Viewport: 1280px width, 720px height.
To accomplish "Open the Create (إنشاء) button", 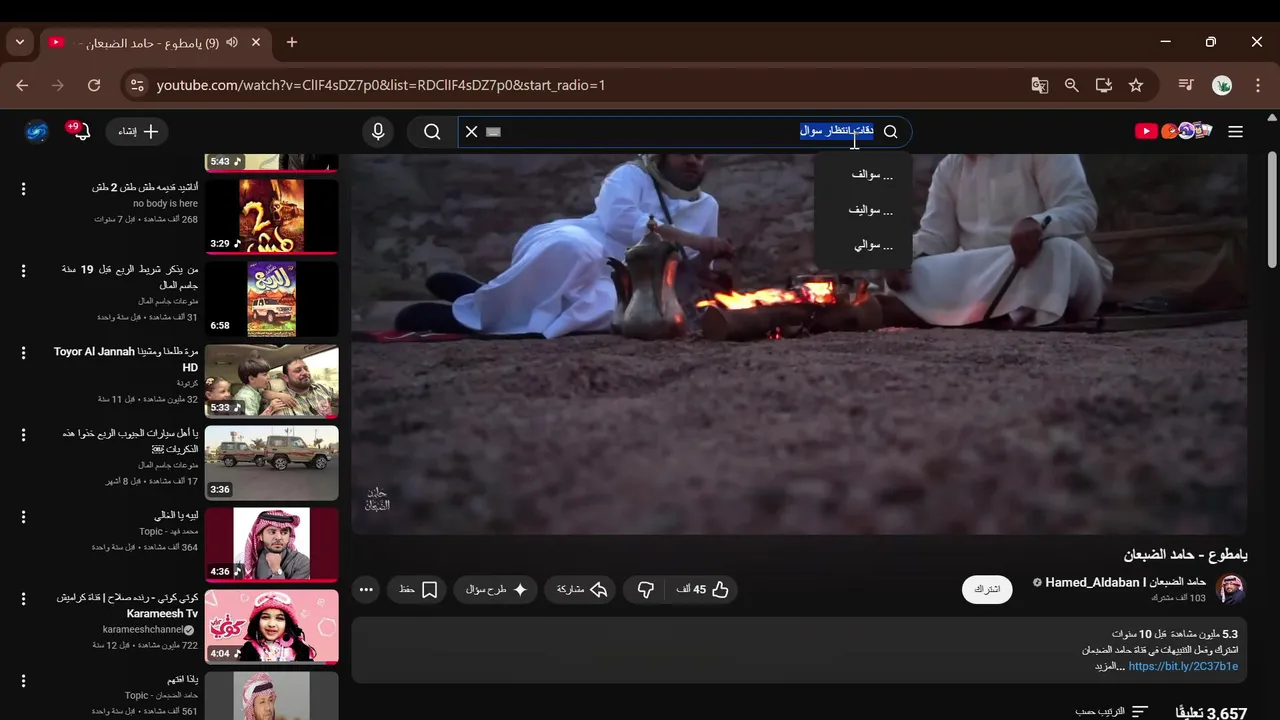I will coord(137,131).
